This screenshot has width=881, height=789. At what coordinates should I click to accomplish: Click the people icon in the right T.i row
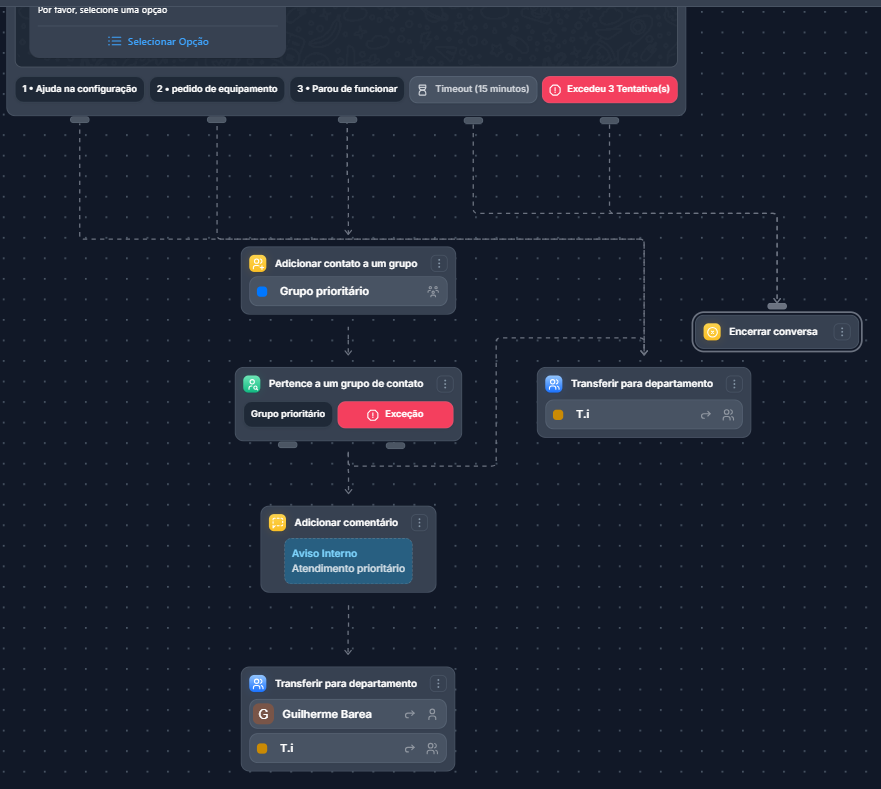[x=728, y=415]
